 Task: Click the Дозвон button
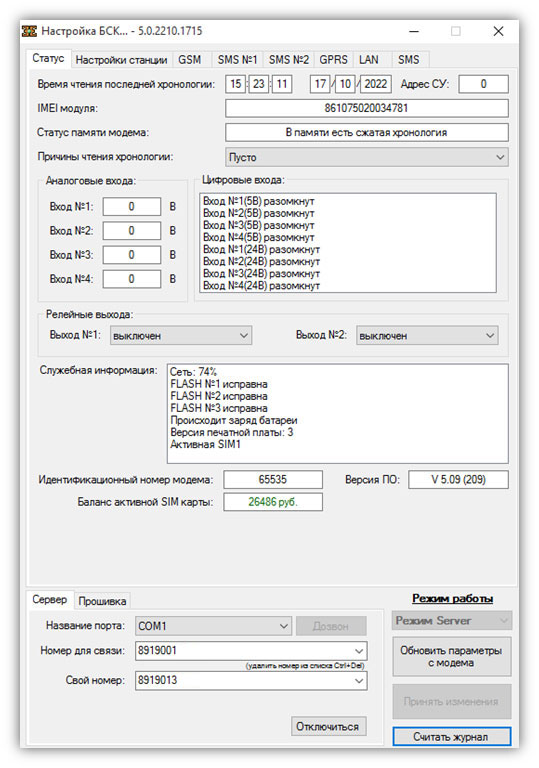331,626
